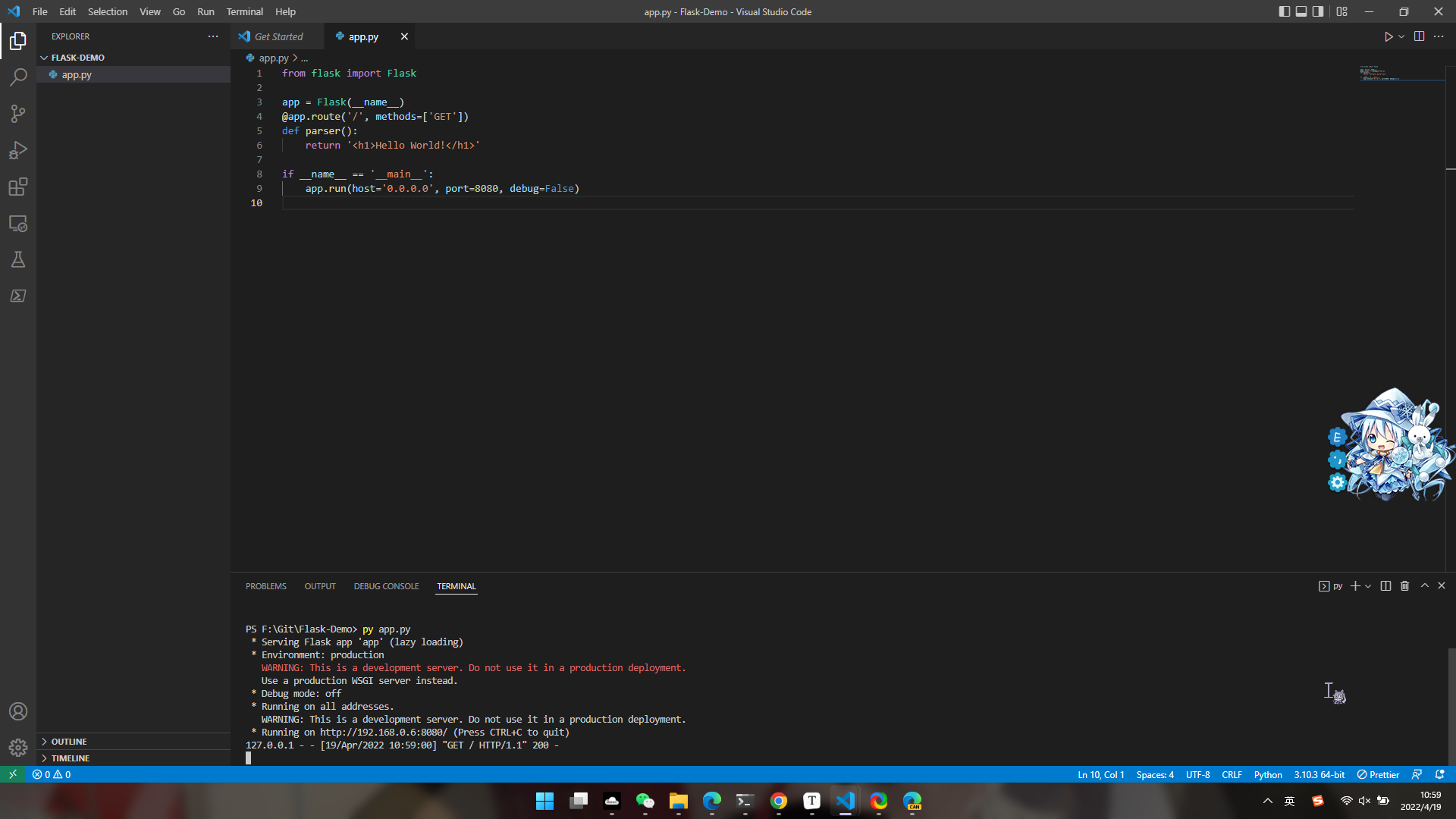1456x819 pixels.
Task: Click the Python language mode in status bar
Action: [1267, 774]
